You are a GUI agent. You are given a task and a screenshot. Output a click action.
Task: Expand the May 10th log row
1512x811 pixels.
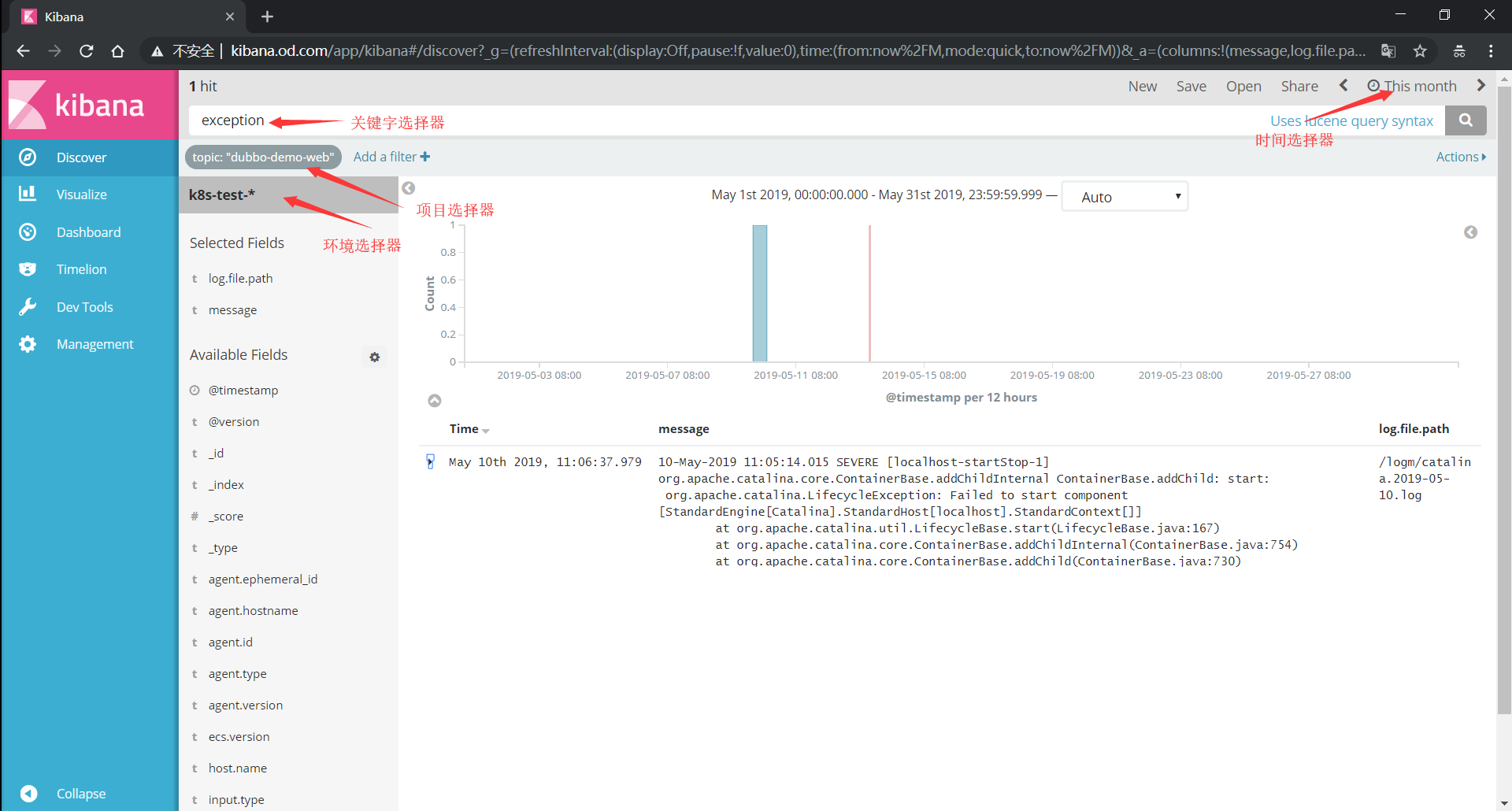tap(430, 462)
